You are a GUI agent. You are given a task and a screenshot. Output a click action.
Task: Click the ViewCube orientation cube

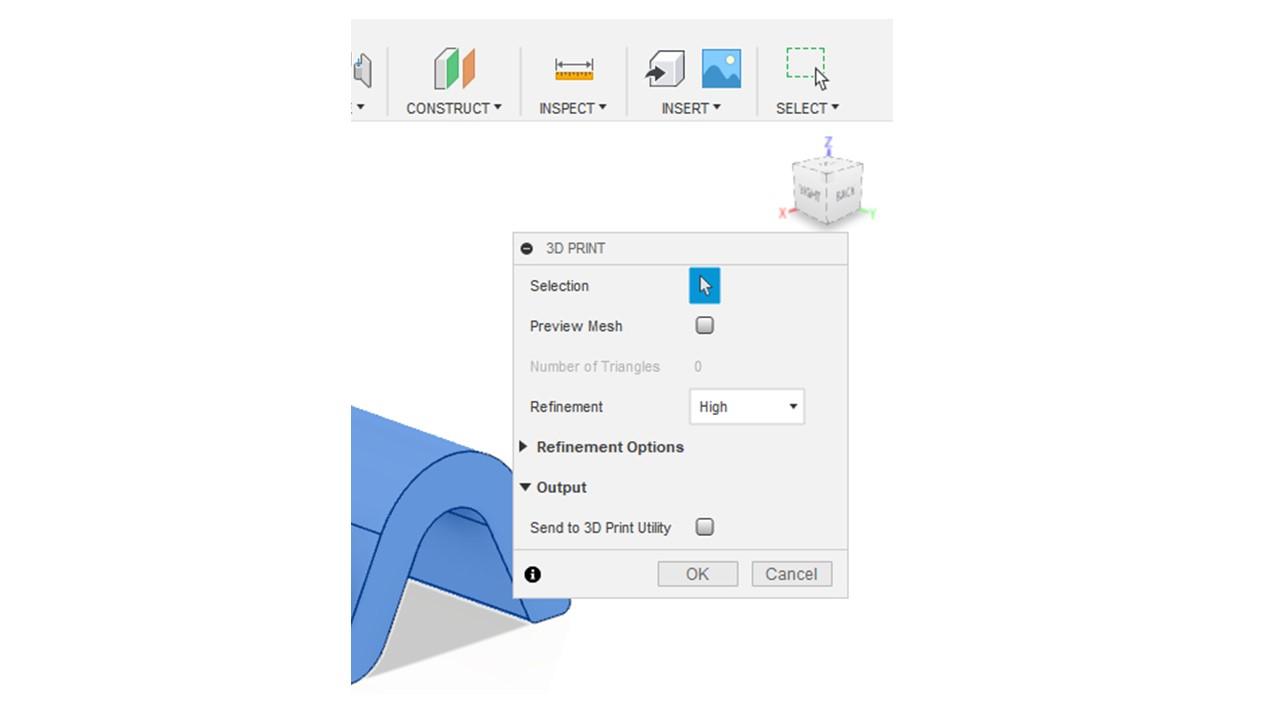coord(827,190)
